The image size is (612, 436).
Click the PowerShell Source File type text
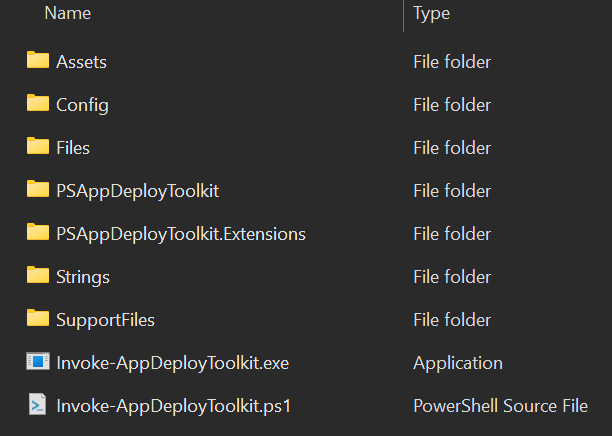pyautogui.click(x=500, y=406)
